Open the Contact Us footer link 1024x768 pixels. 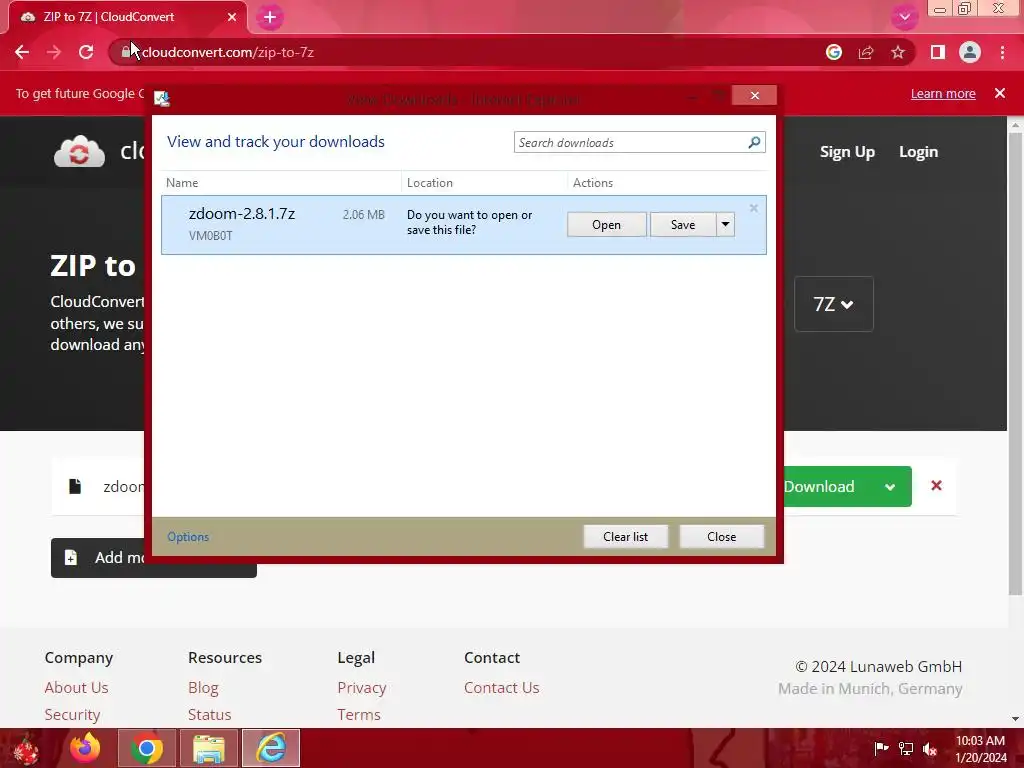point(502,688)
